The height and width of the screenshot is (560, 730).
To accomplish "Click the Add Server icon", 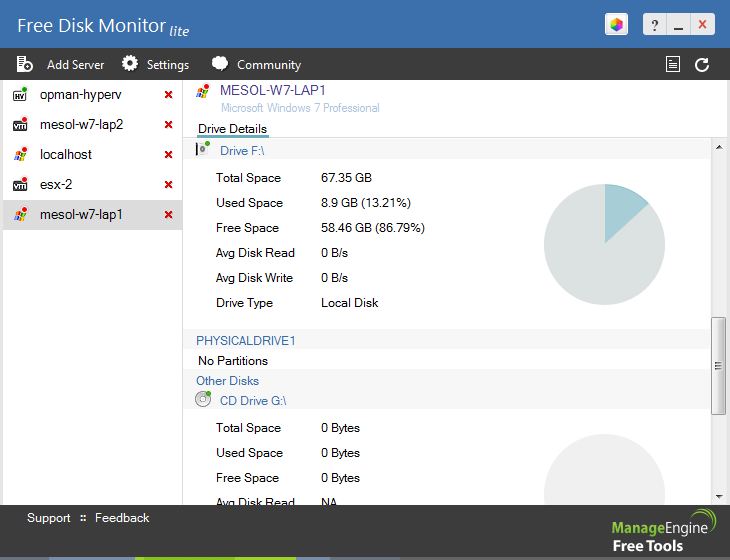I will tap(24, 64).
